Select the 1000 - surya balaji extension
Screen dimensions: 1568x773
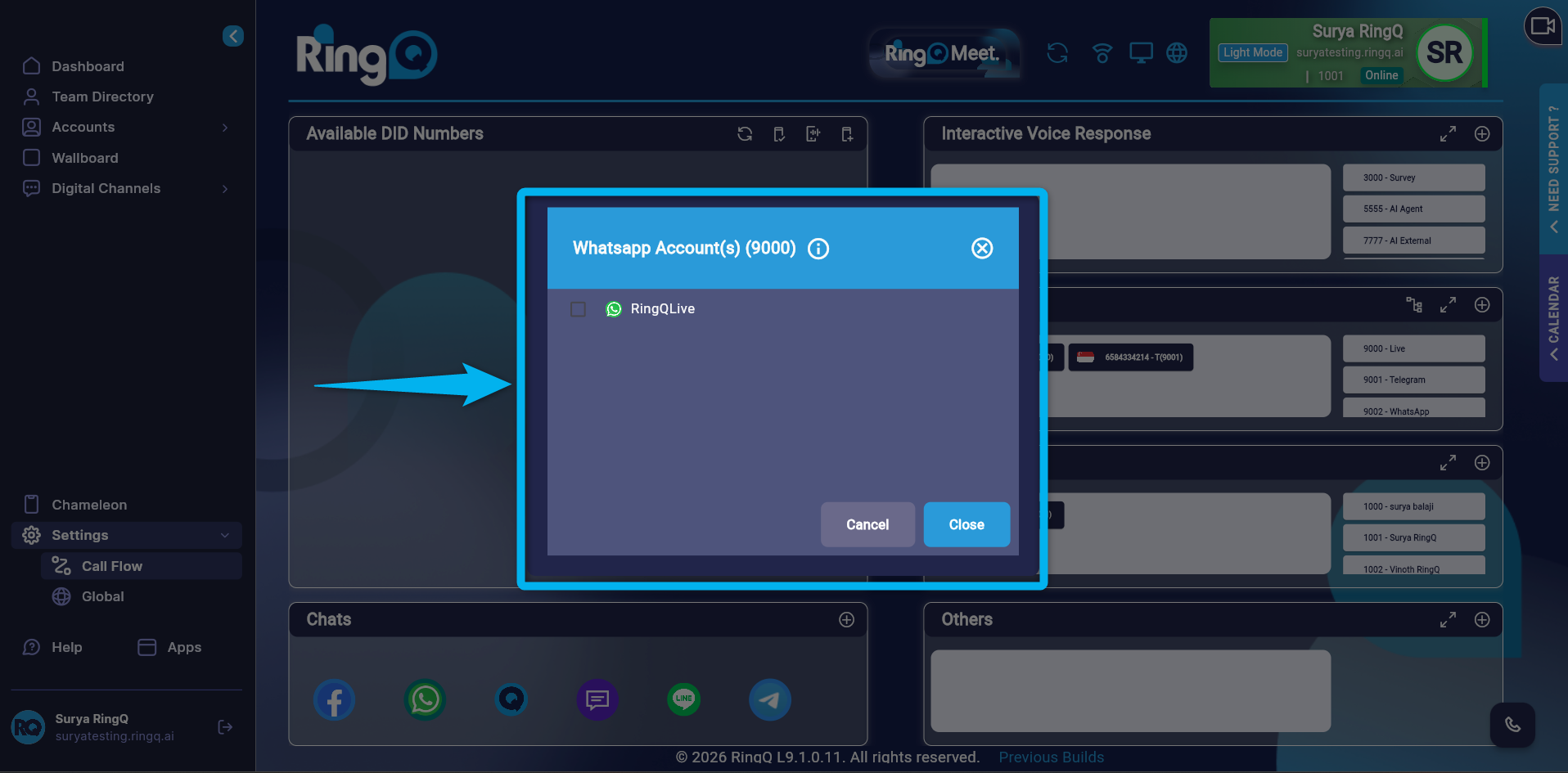pyautogui.click(x=1413, y=506)
